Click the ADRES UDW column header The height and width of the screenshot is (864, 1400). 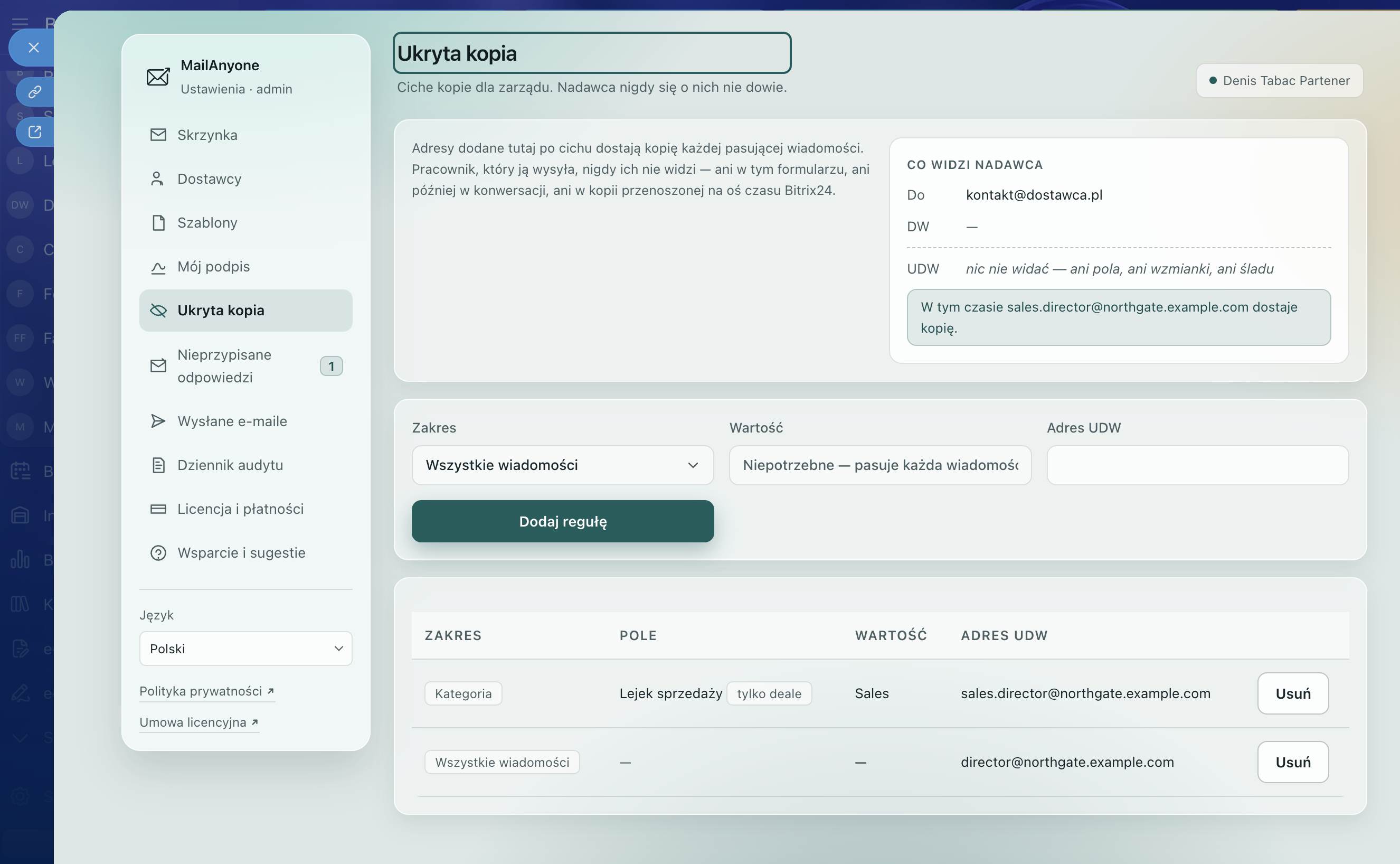[1004, 635]
